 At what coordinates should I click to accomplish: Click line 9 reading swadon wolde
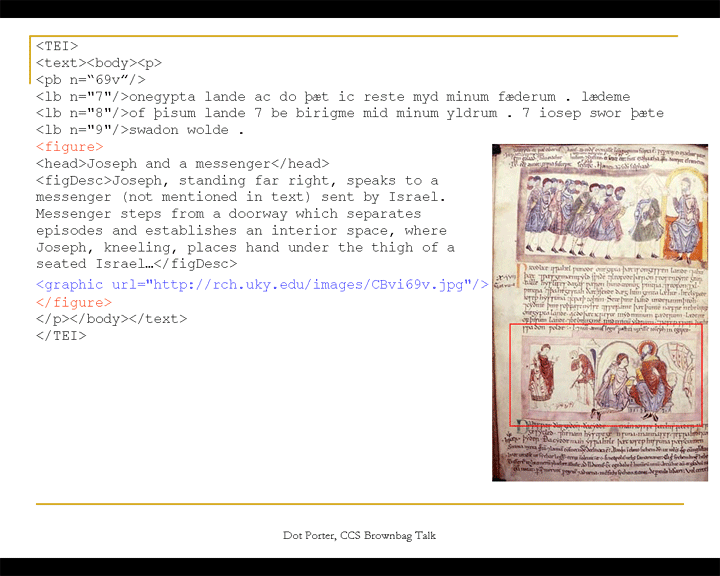[x=140, y=130]
